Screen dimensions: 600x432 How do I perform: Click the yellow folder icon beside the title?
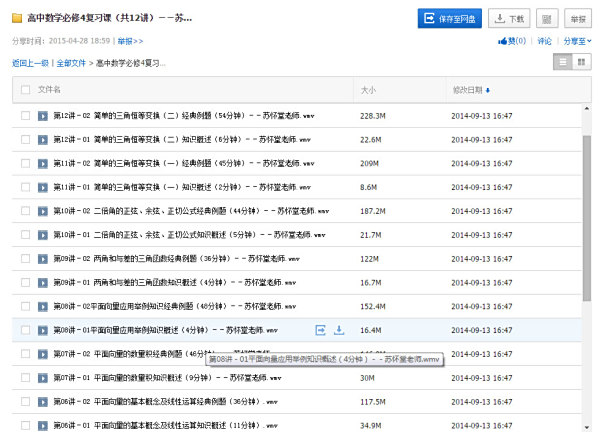(x=17, y=18)
